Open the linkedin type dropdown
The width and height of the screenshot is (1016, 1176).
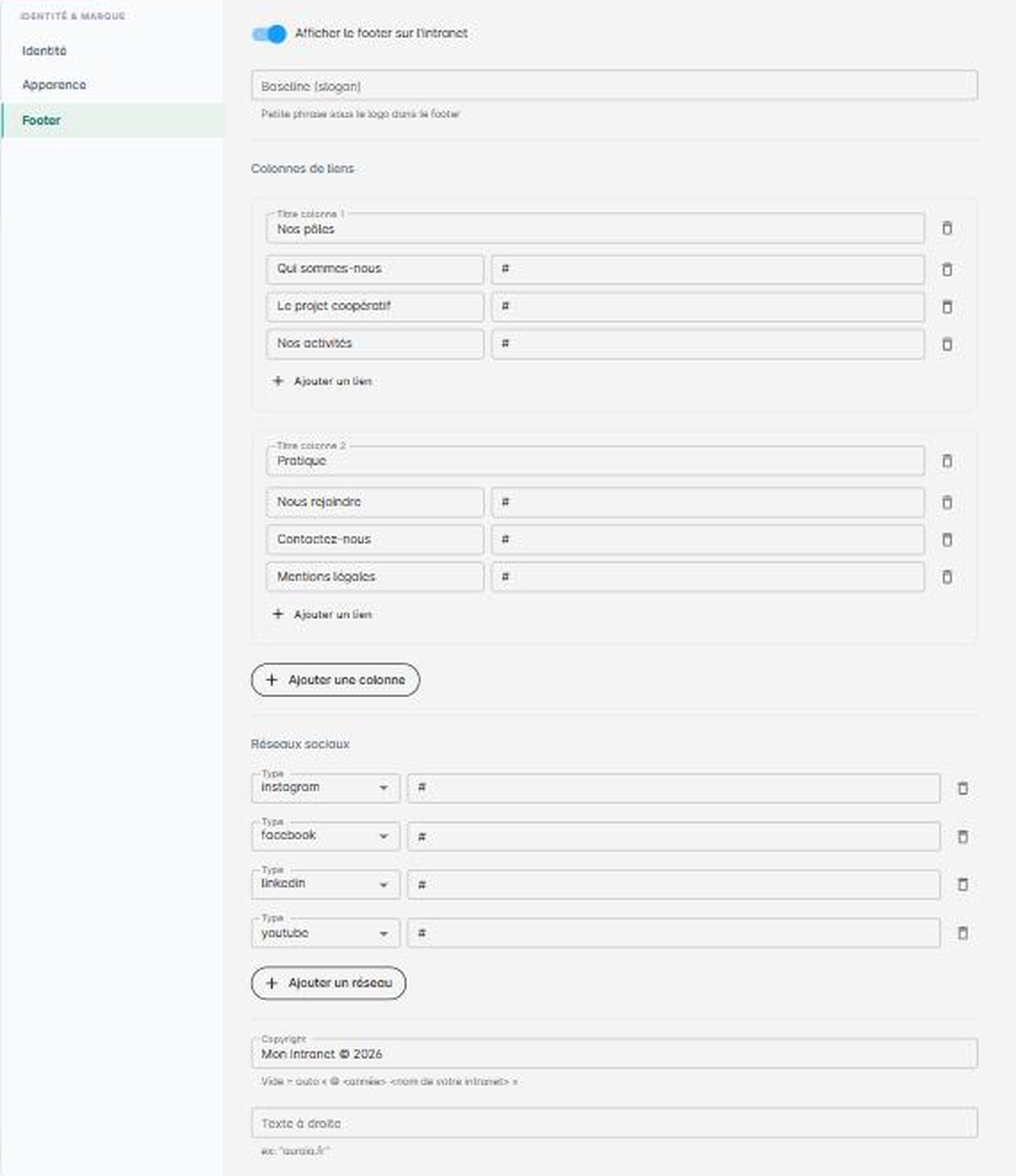[326, 884]
